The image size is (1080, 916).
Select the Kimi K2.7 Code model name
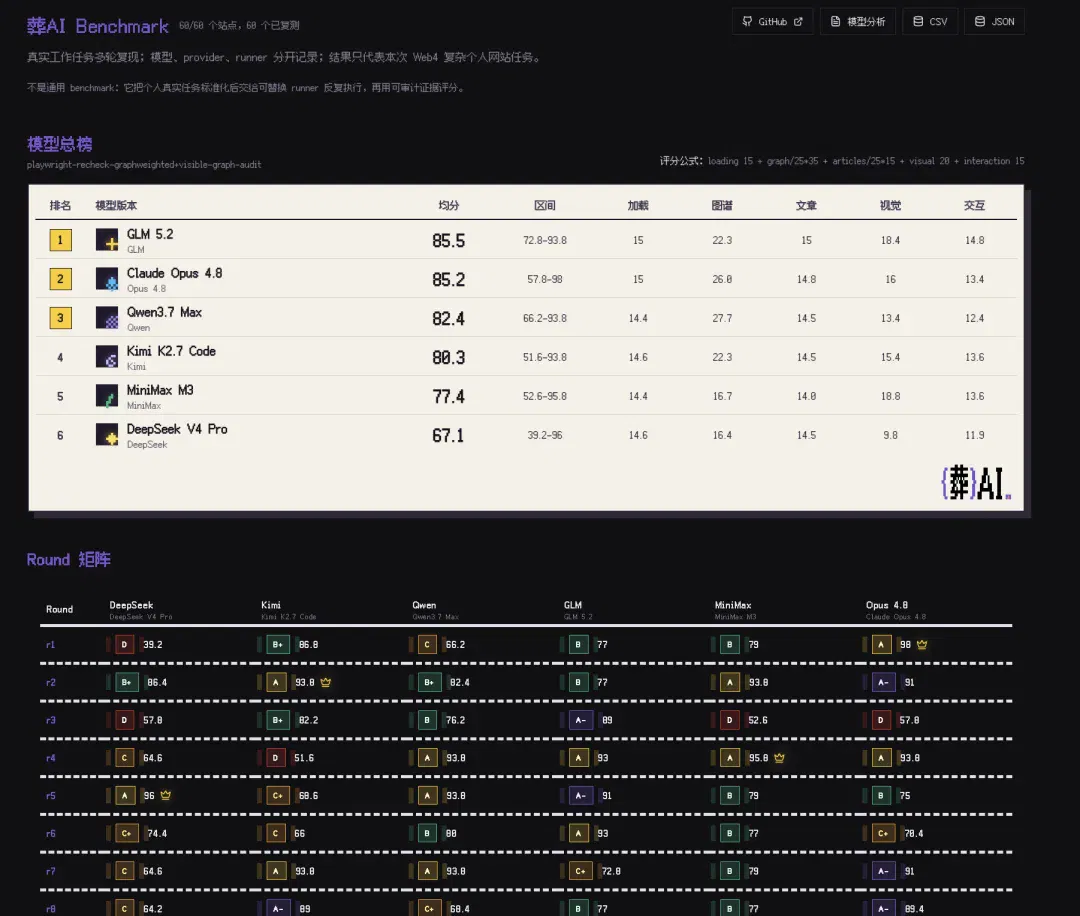click(x=171, y=351)
